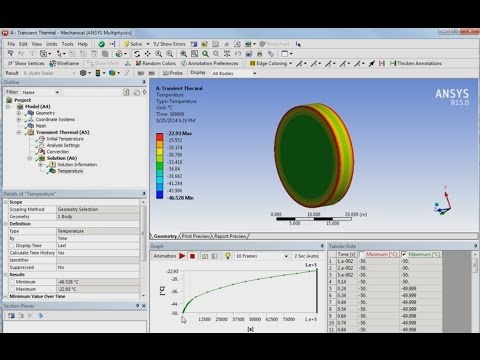
Task: Click the Section Planes new plane icon
Action: pyautogui.click(x=11, y=315)
